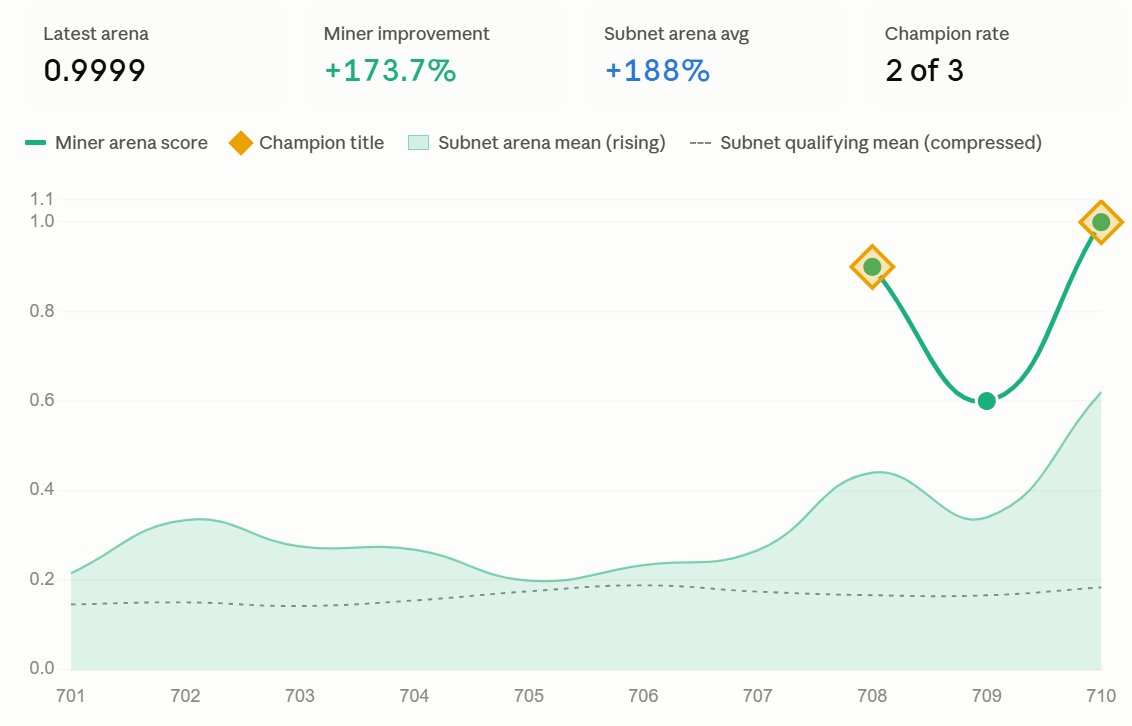Toggle Subnet arena mean (rising) legend entry
The image size is (1132, 726).
pos(536,143)
